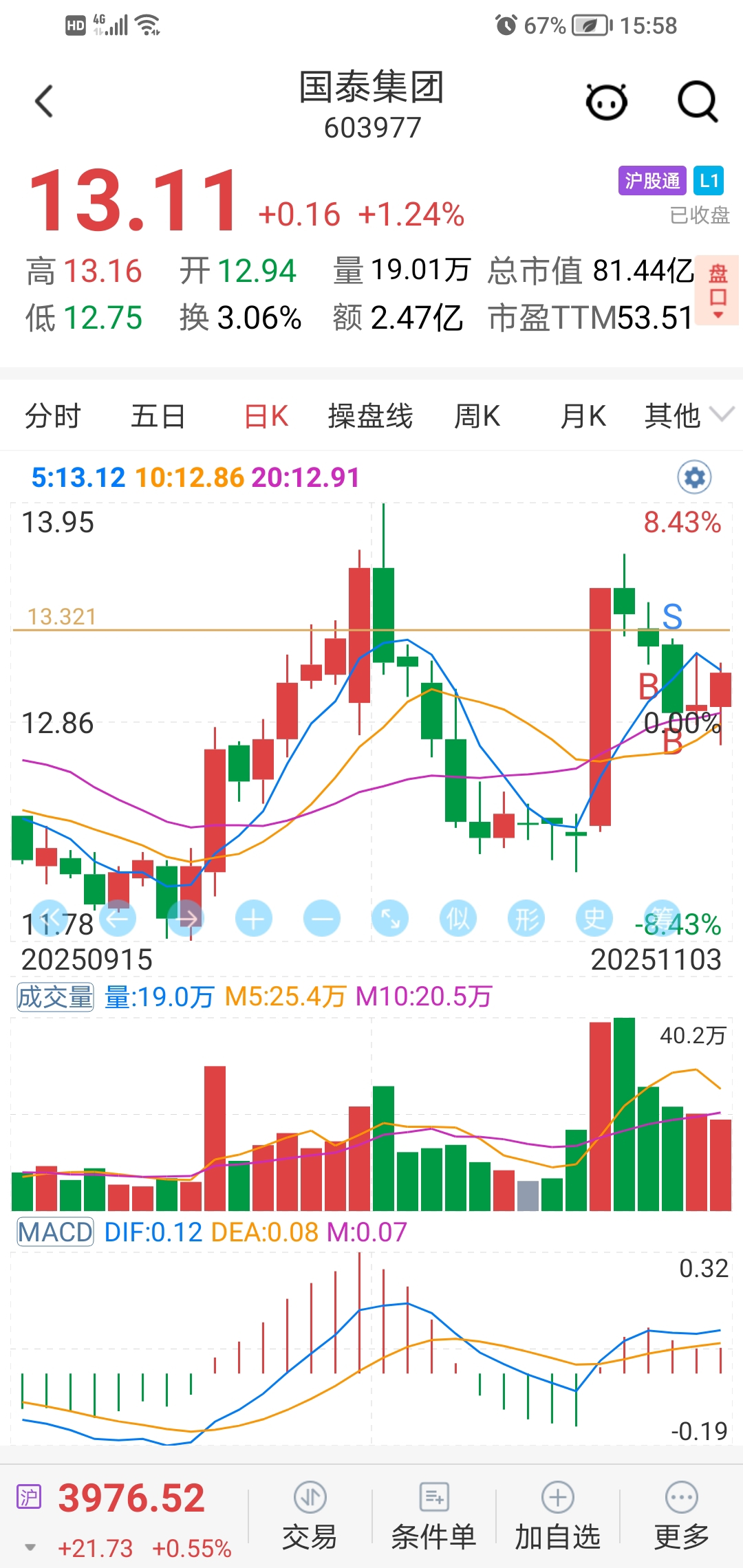This screenshot has width=743, height=1568.
Task: Open 上证 index value 3976.52
Action: 131,1498
